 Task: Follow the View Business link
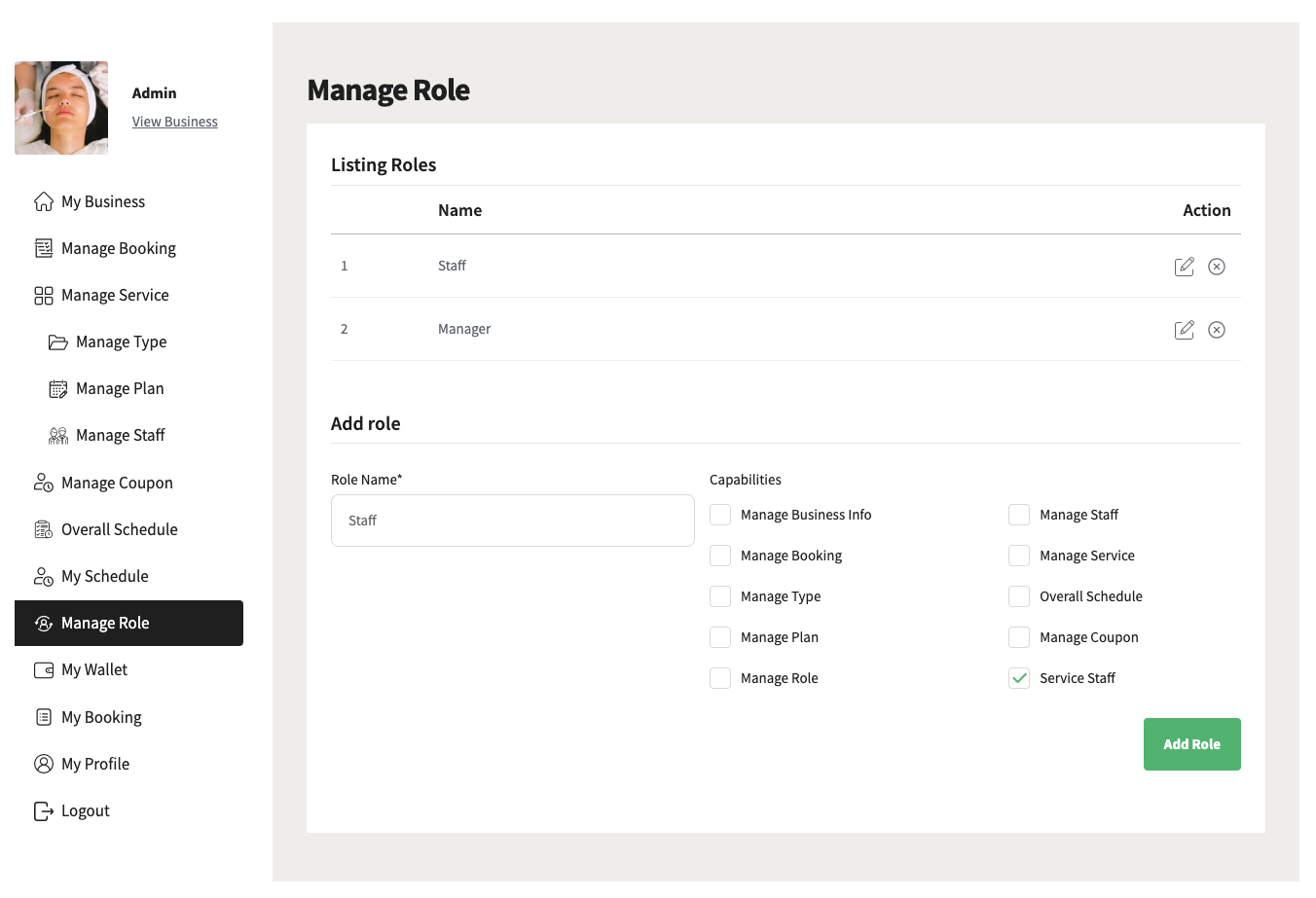point(175,122)
